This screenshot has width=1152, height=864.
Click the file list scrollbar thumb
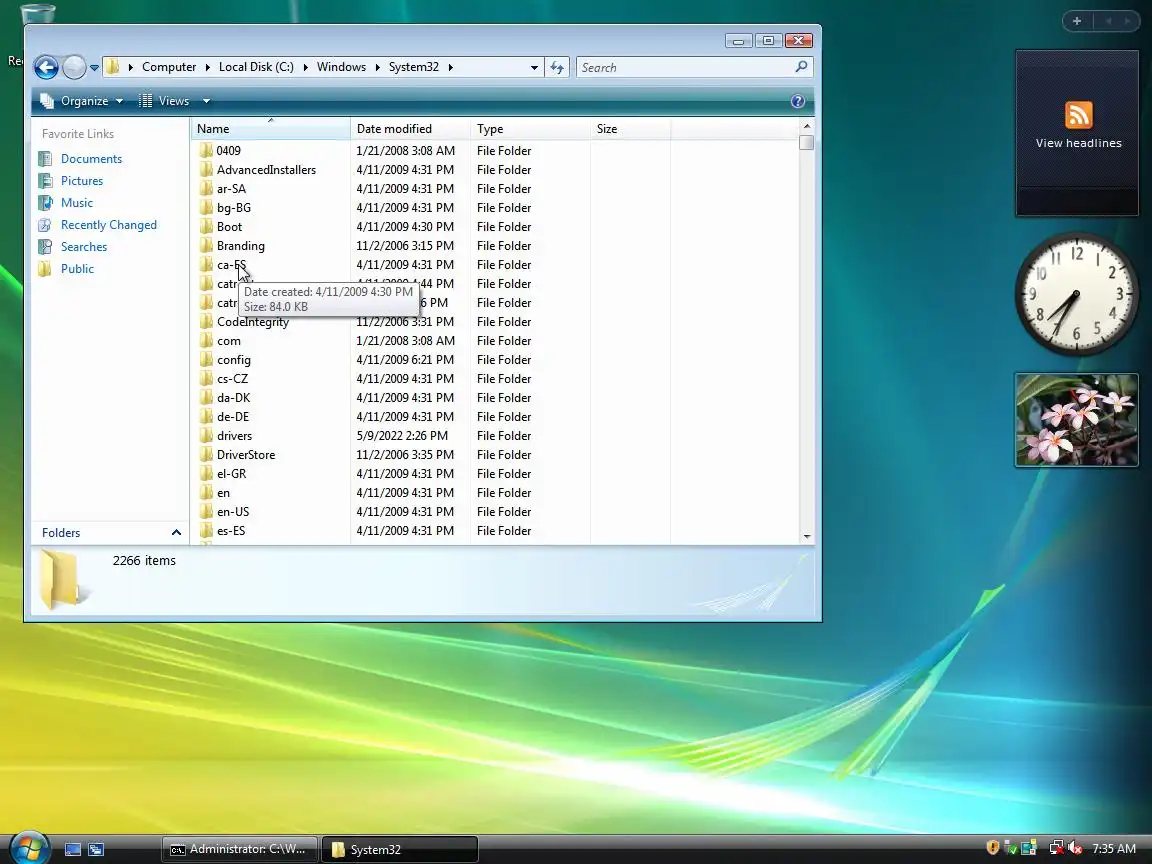tap(807, 143)
